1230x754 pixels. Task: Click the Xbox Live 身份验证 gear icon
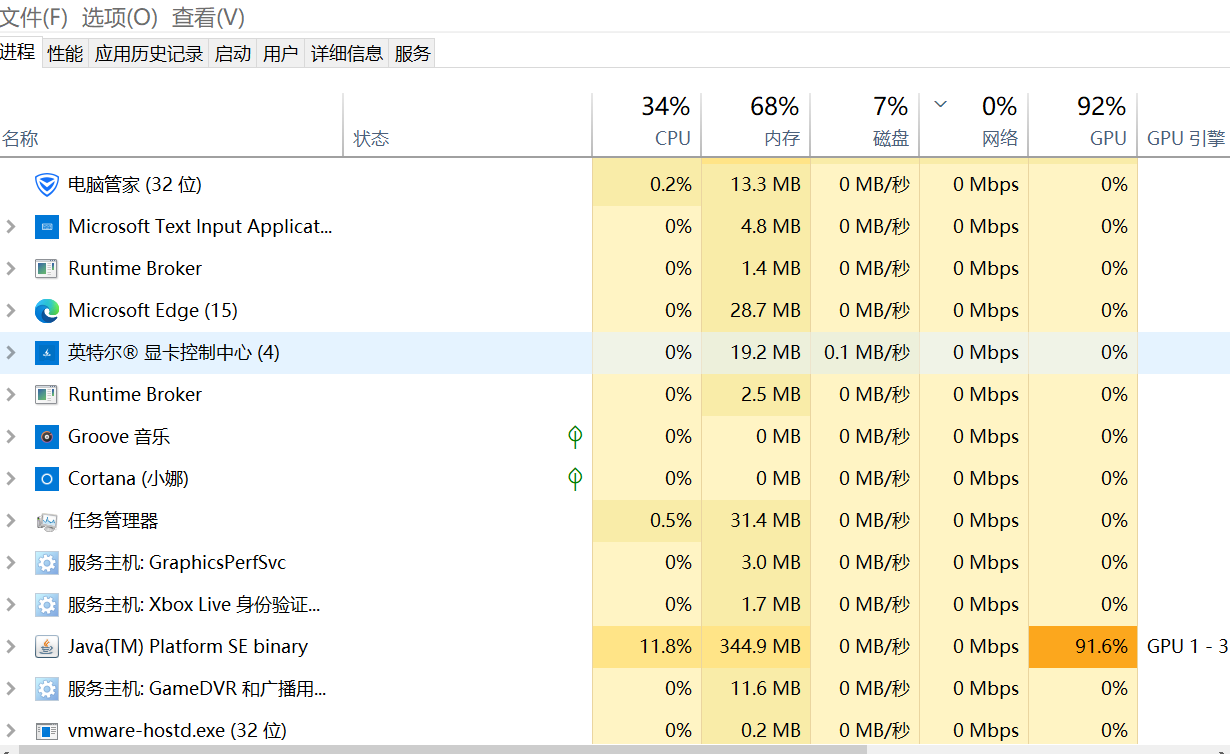[x=47, y=605]
